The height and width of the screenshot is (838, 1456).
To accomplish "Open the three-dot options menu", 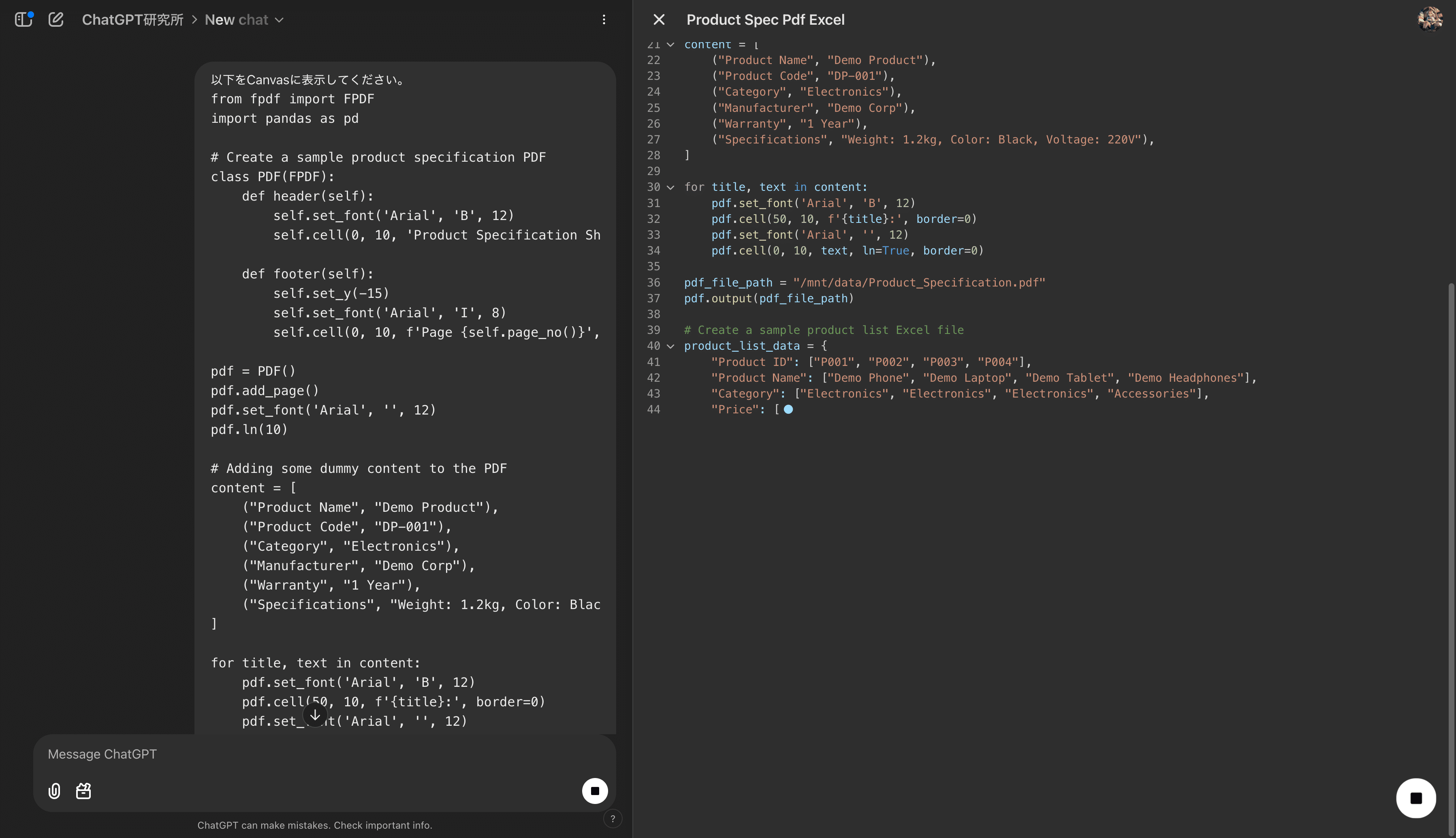I will click(x=604, y=19).
